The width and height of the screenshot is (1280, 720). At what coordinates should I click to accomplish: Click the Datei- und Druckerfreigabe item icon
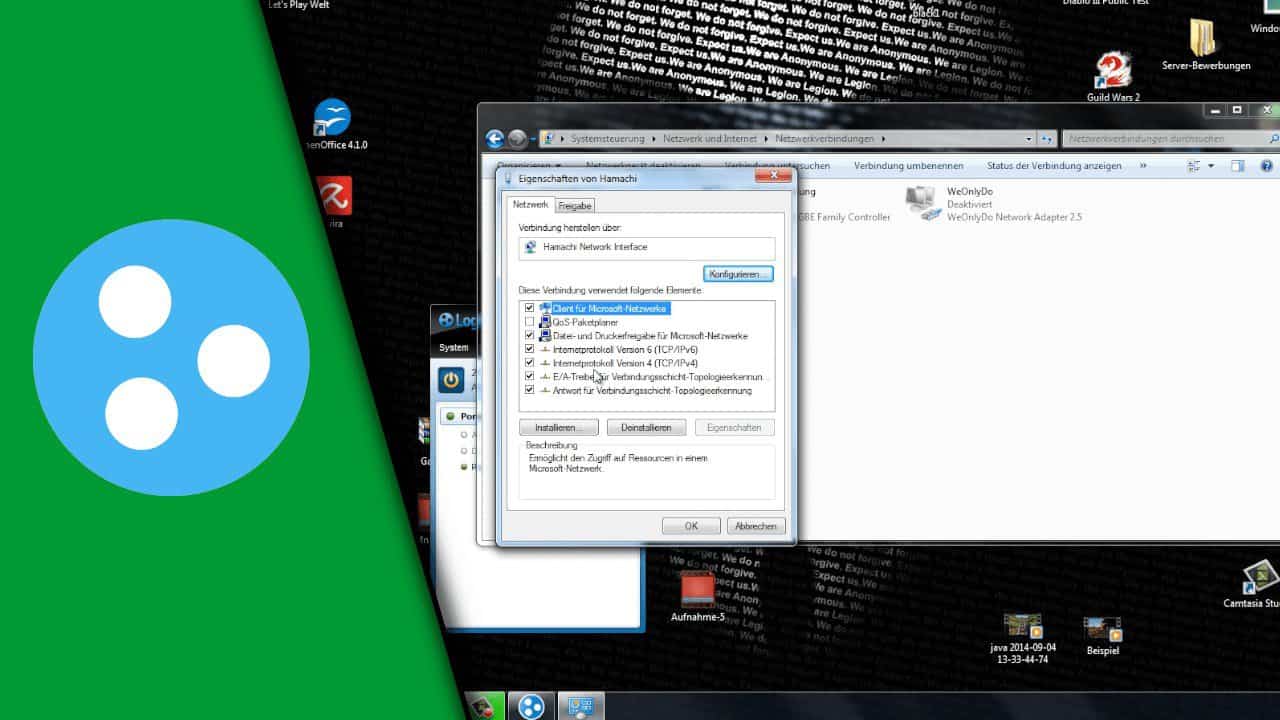(x=545, y=336)
